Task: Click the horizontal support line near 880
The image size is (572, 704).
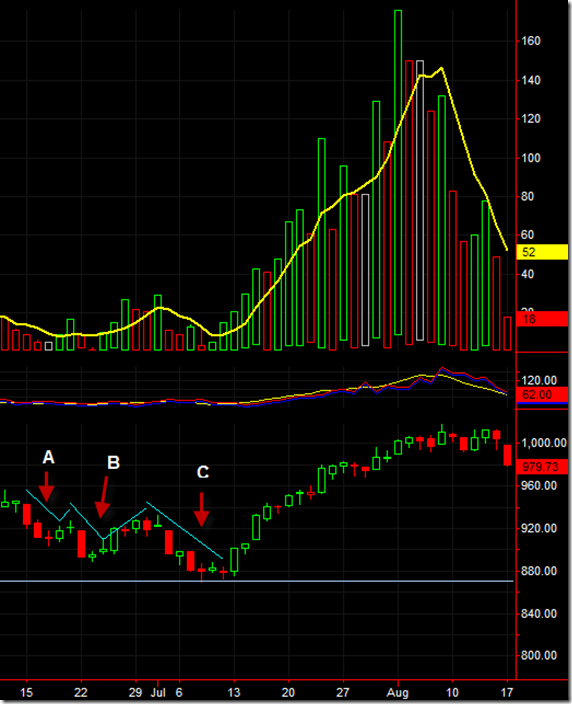Action: point(256,581)
